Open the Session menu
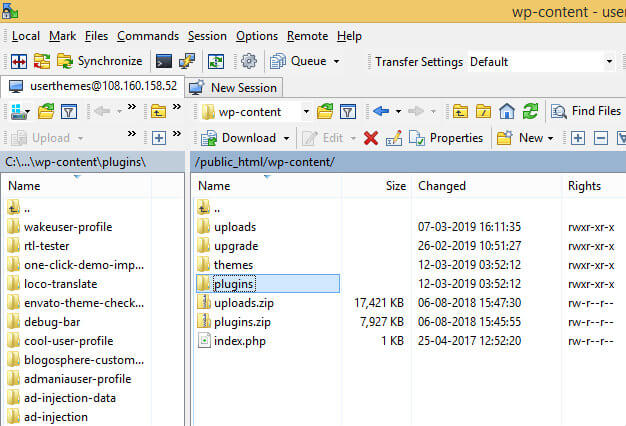 click(207, 36)
